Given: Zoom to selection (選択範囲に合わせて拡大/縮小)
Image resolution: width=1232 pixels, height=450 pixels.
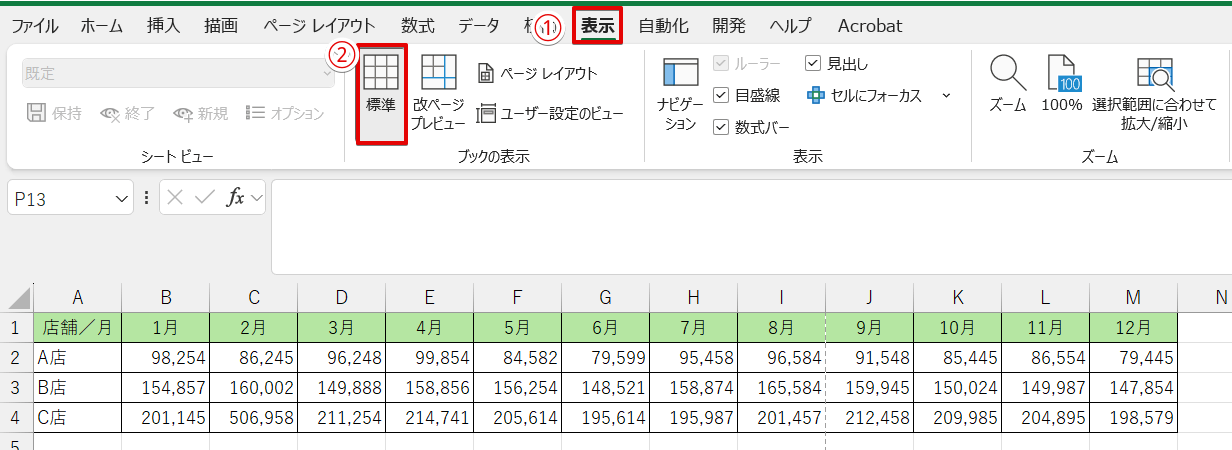Looking at the screenshot, I should click(x=1155, y=94).
